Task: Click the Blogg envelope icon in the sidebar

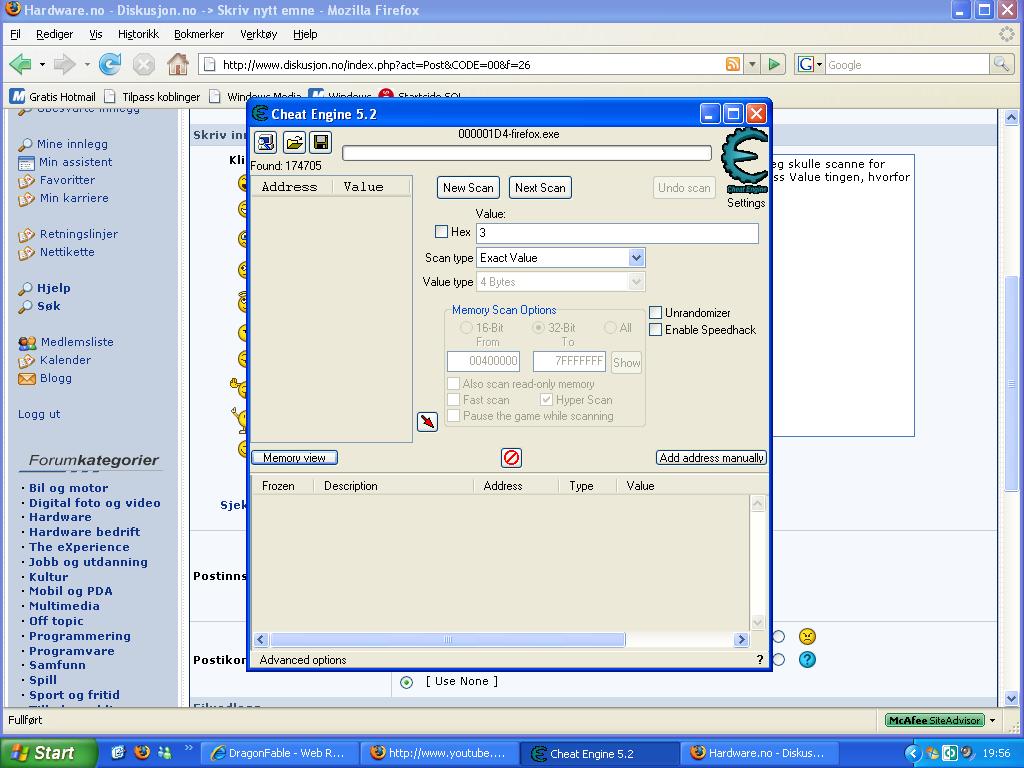Action: (x=27, y=378)
